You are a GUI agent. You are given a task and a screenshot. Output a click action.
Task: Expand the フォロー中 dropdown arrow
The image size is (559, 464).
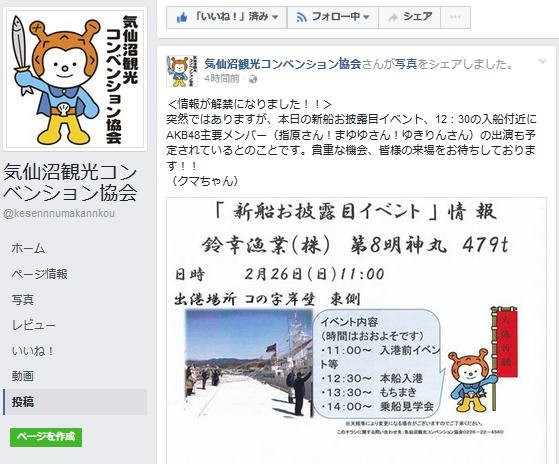366,17
